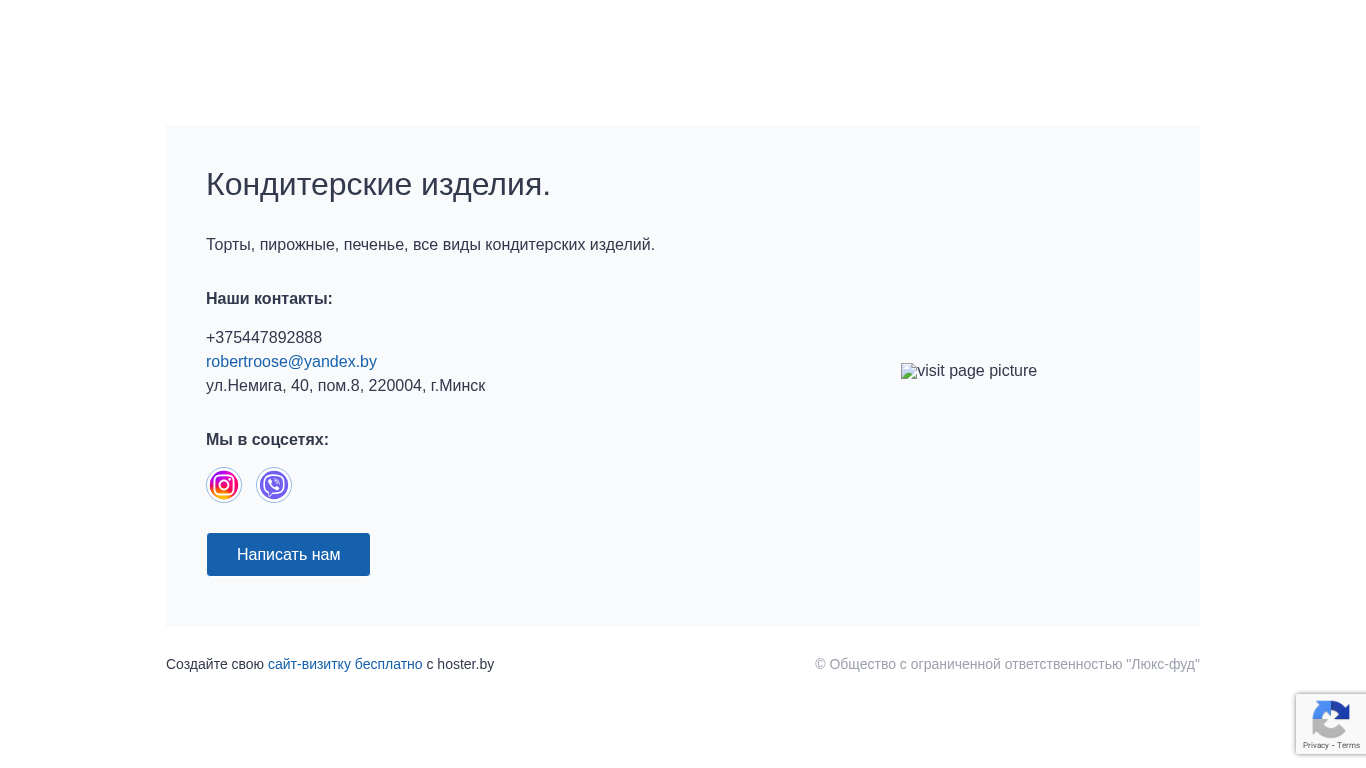Image resolution: width=1366 pixels, height=768 pixels.
Task: Click the "Мы в соцсетях:" label
Action: (x=267, y=440)
